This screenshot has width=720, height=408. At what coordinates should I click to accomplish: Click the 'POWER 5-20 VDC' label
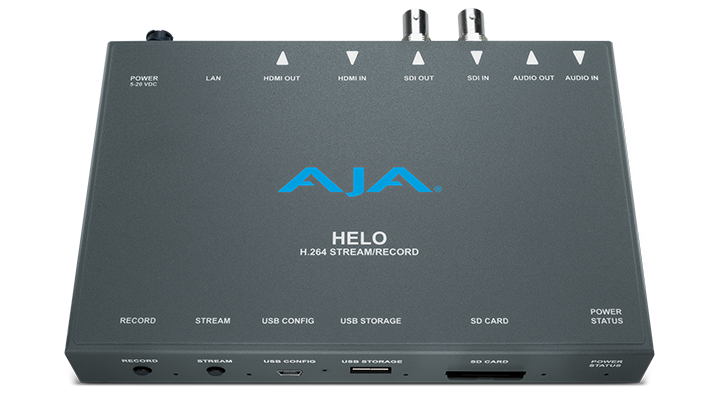[144, 81]
